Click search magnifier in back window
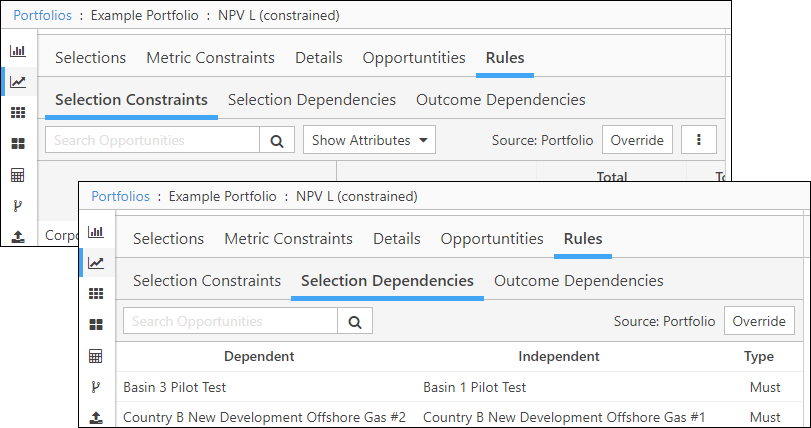Screen dimensions: 811x428 click(277, 141)
